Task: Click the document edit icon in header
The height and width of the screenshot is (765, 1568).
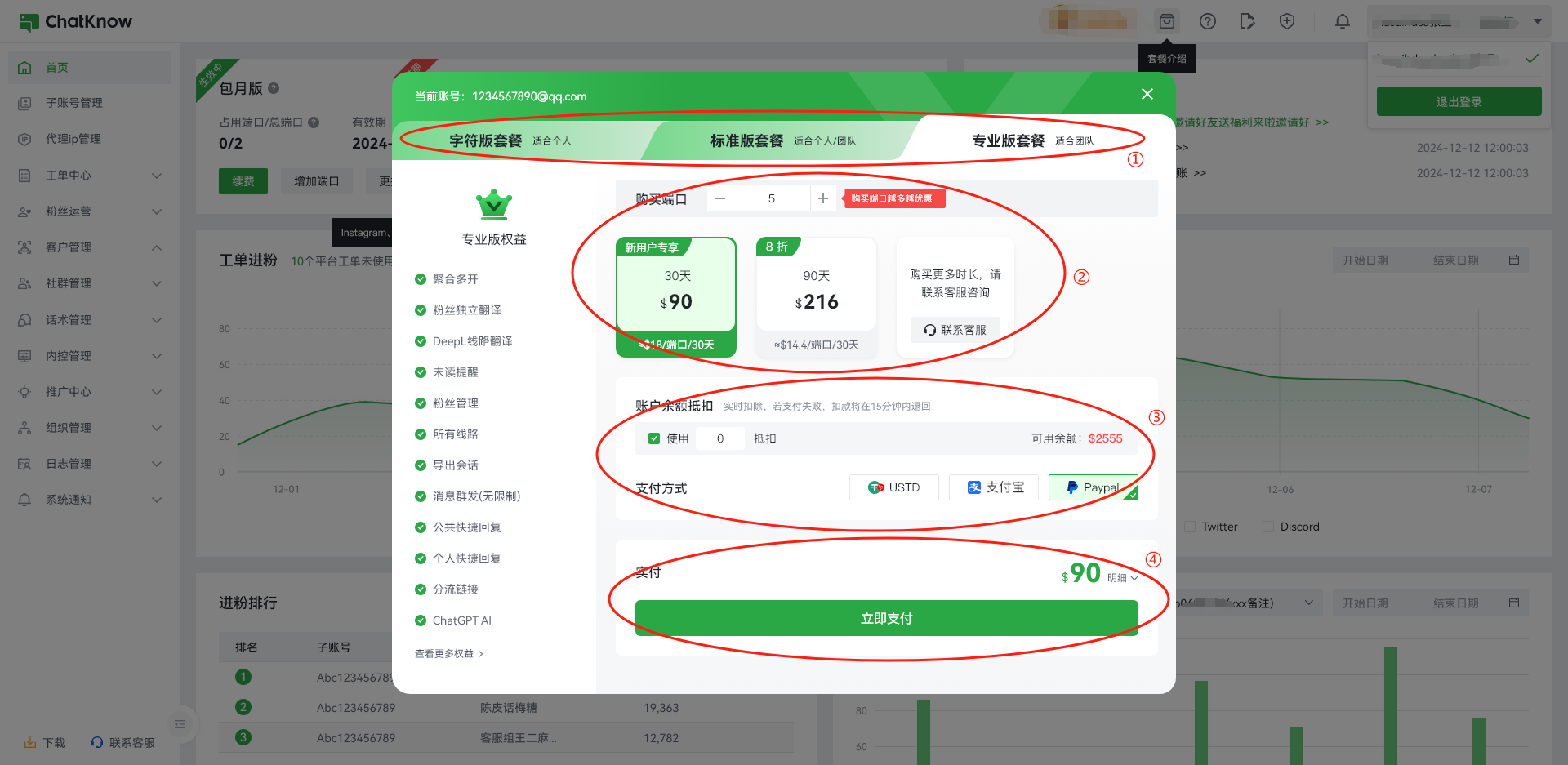Action: (x=1247, y=22)
